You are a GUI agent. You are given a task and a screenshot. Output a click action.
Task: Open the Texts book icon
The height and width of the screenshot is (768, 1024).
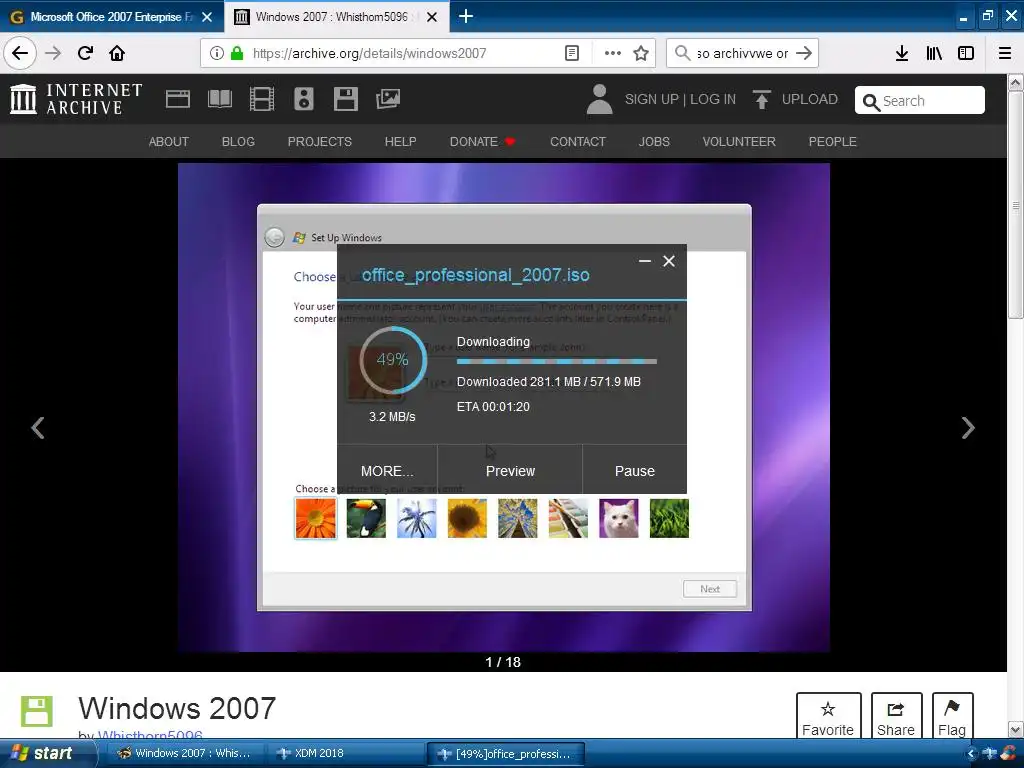(x=220, y=99)
